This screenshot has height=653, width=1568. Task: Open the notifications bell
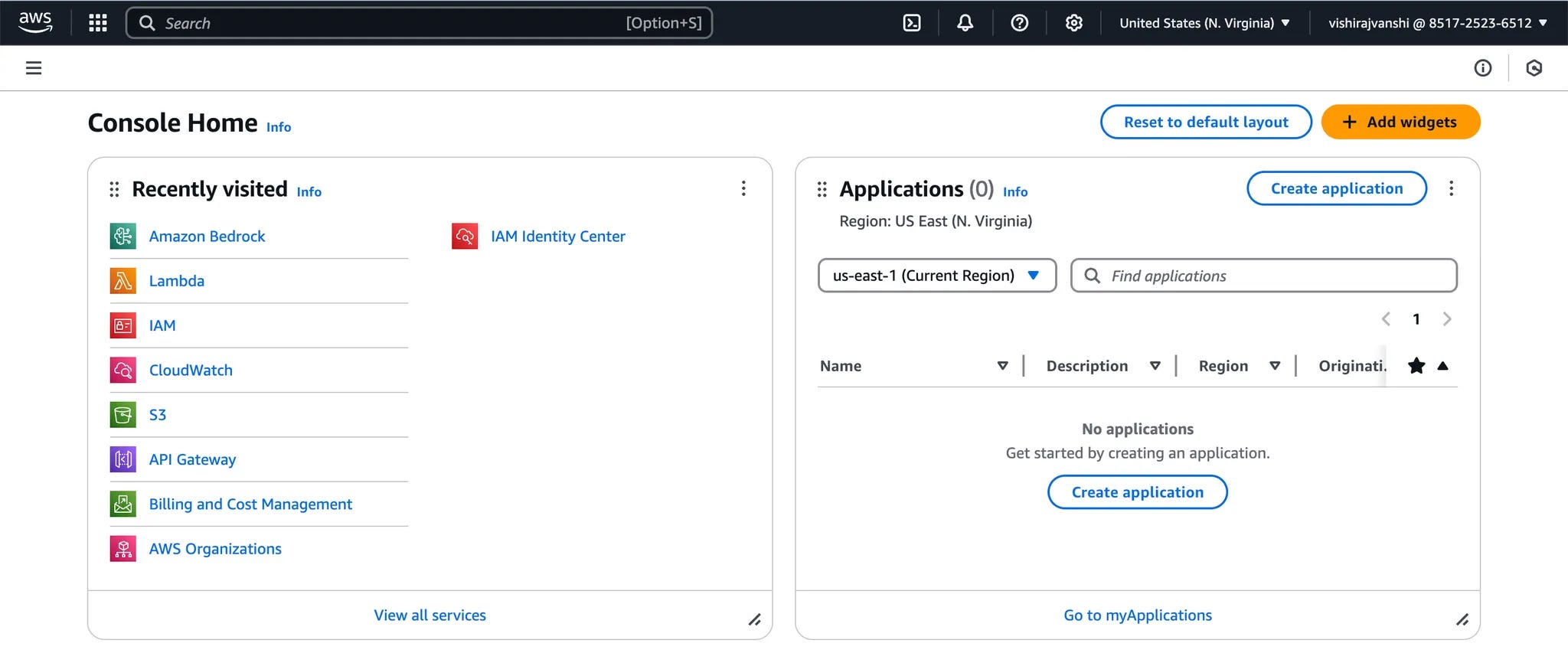pos(965,23)
